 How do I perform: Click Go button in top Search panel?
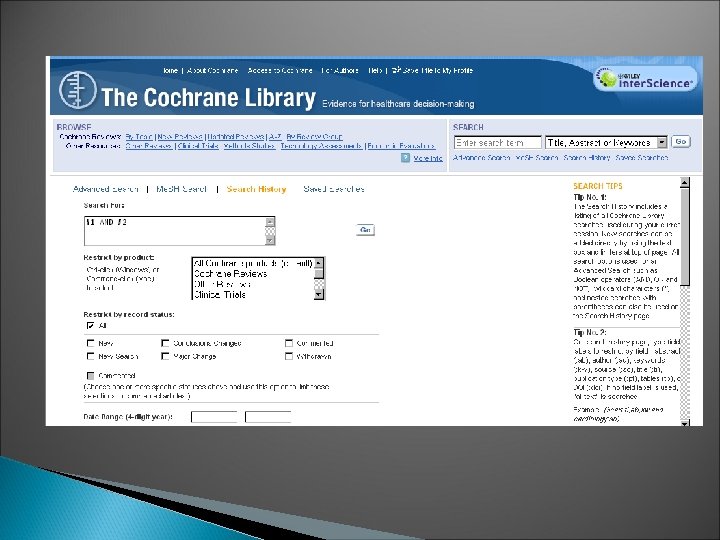point(681,141)
